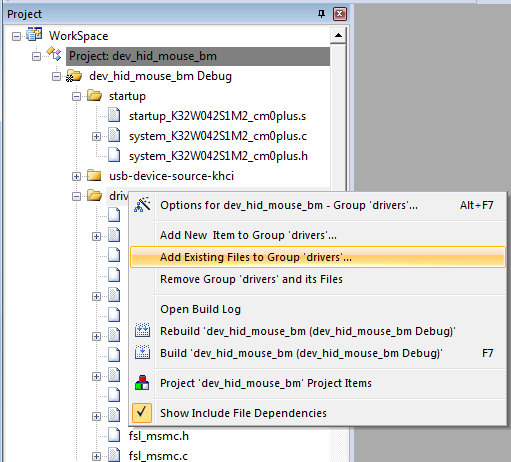Click the startup folder icon
Image resolution: width=511 pixels, height=462 pixels.
(x=94, y=96)
